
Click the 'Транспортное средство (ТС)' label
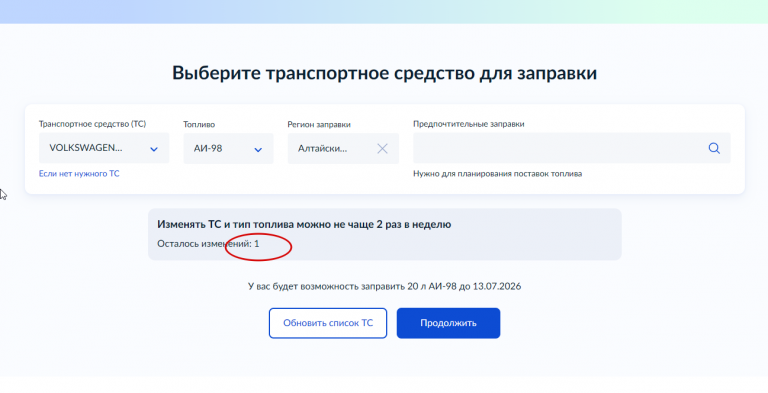(93, 124)
